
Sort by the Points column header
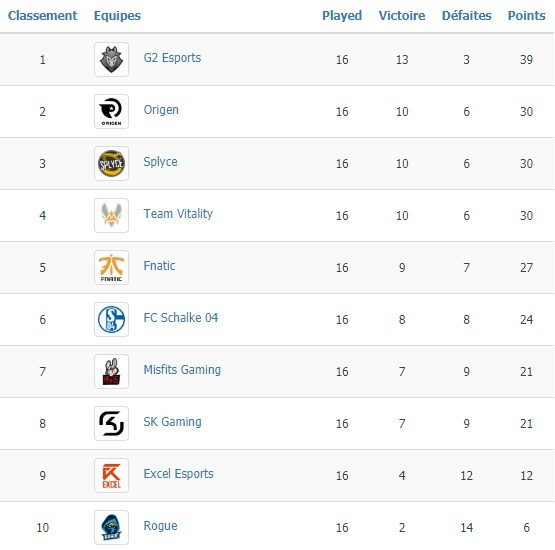[x=526, y=16]
